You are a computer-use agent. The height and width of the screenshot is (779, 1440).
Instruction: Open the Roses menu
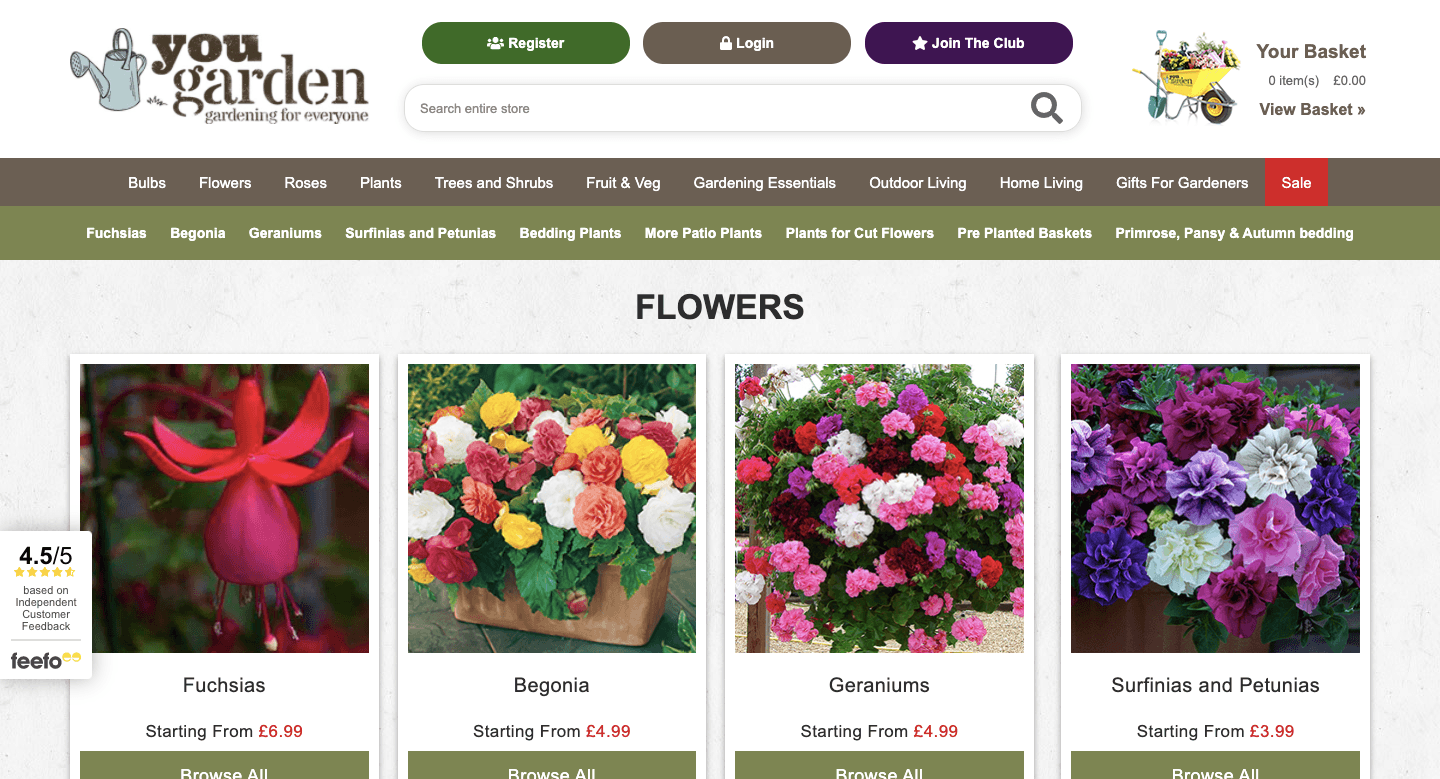point(306,183)
